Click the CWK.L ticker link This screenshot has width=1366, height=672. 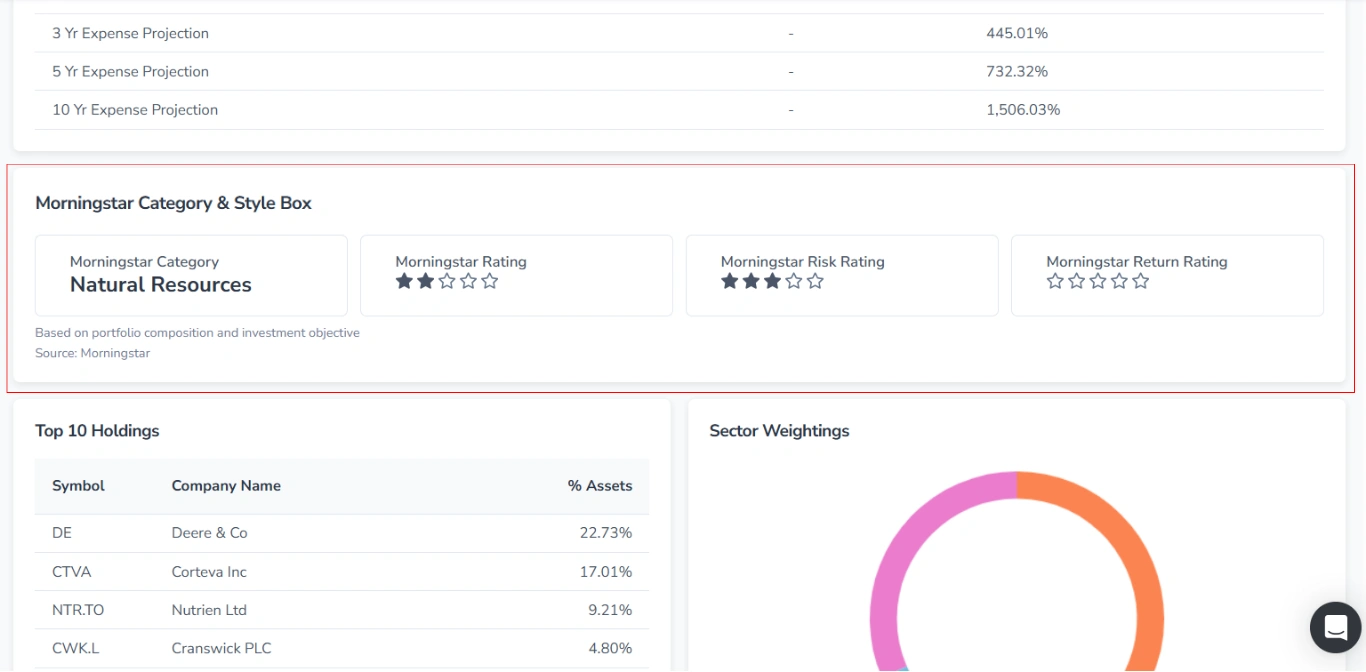[x=74, y=648]
